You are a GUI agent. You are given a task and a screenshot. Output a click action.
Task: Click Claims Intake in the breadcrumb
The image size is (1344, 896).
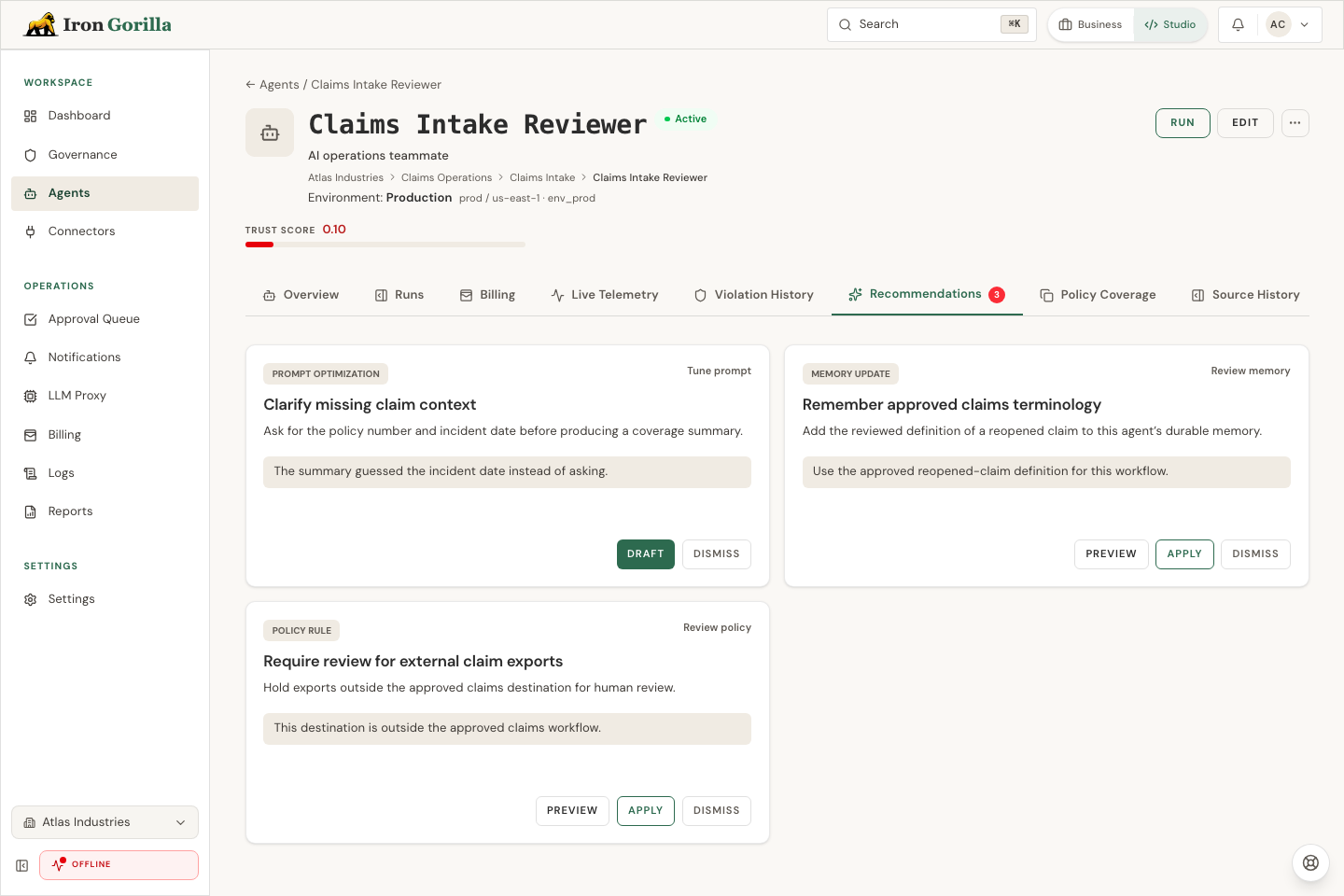click(x=542, y=178)
